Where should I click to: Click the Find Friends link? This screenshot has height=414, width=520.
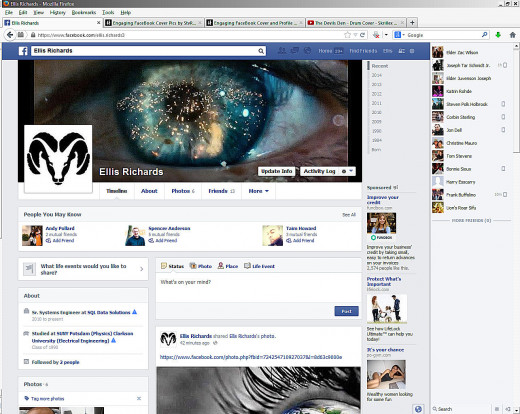coord(363,51)
